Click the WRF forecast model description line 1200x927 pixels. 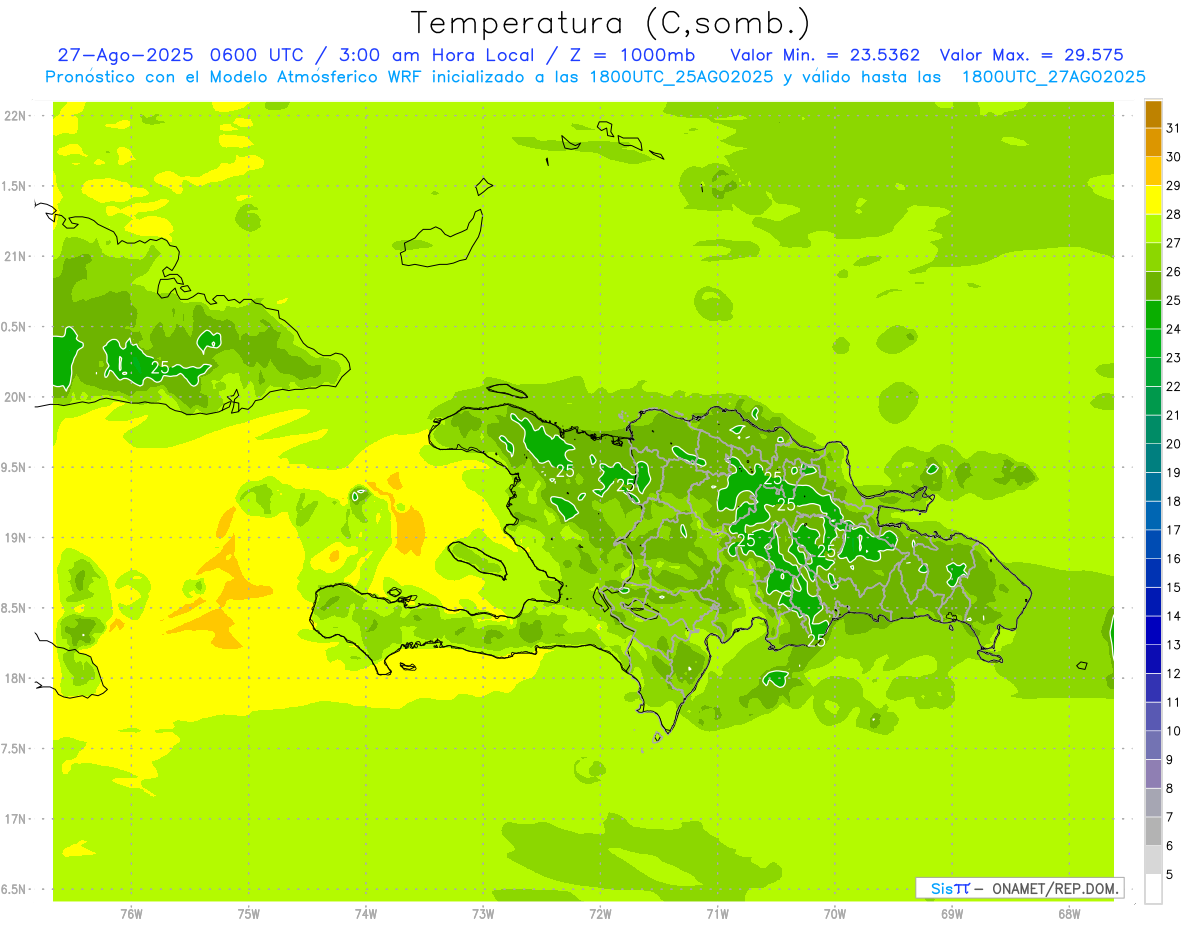[596, 77]
